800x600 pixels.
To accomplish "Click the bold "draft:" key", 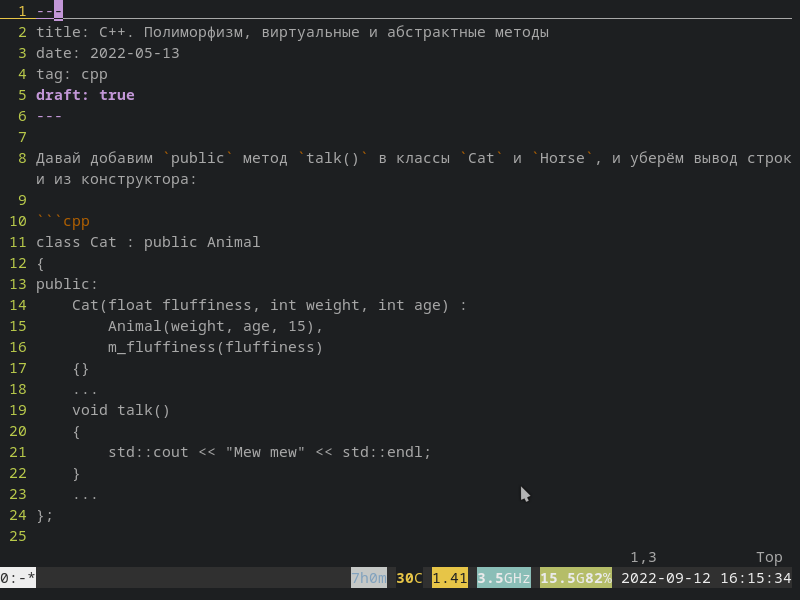I will pyautogui.click(x=62, y=95).
